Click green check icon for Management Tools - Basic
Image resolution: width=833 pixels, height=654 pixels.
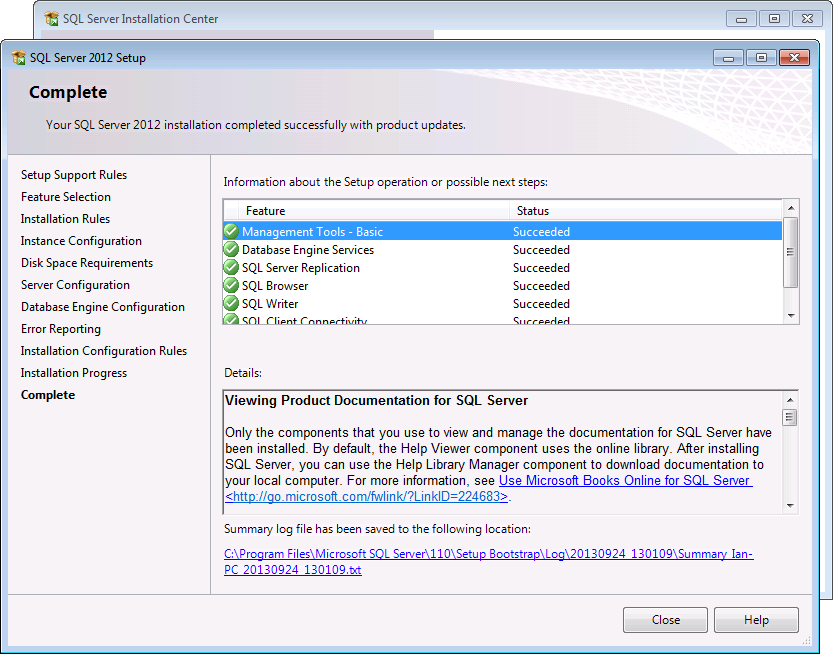(231, 231)
